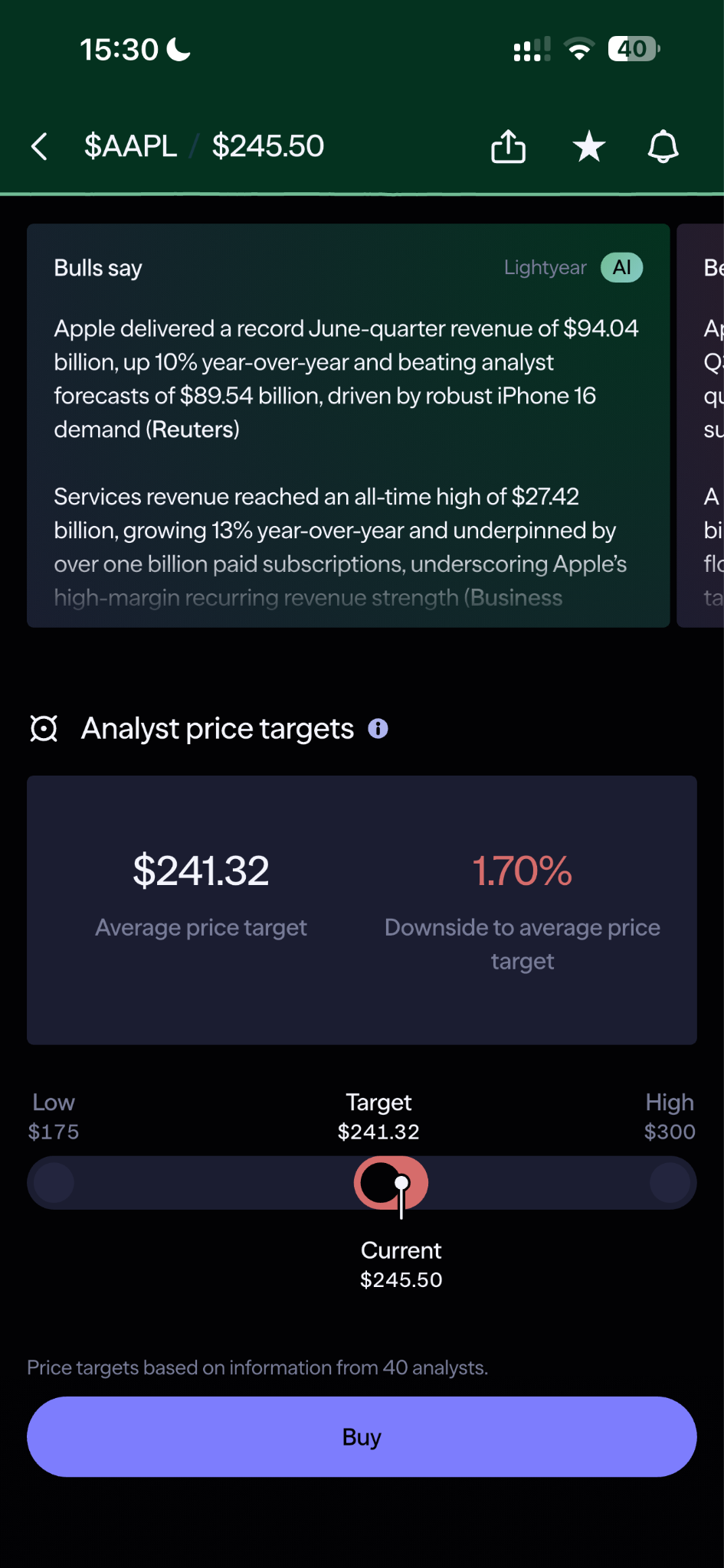724x1568 pixels.
Task: Tap the Wi-Fi icon in the status bar
Action: (580, 48)
